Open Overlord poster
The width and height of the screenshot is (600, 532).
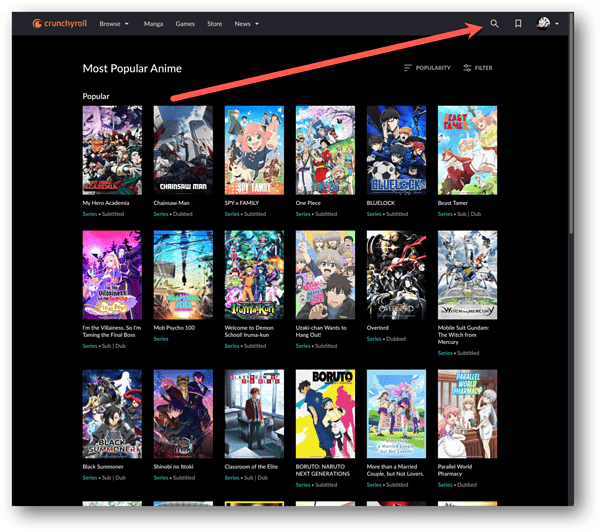point(396,275)
